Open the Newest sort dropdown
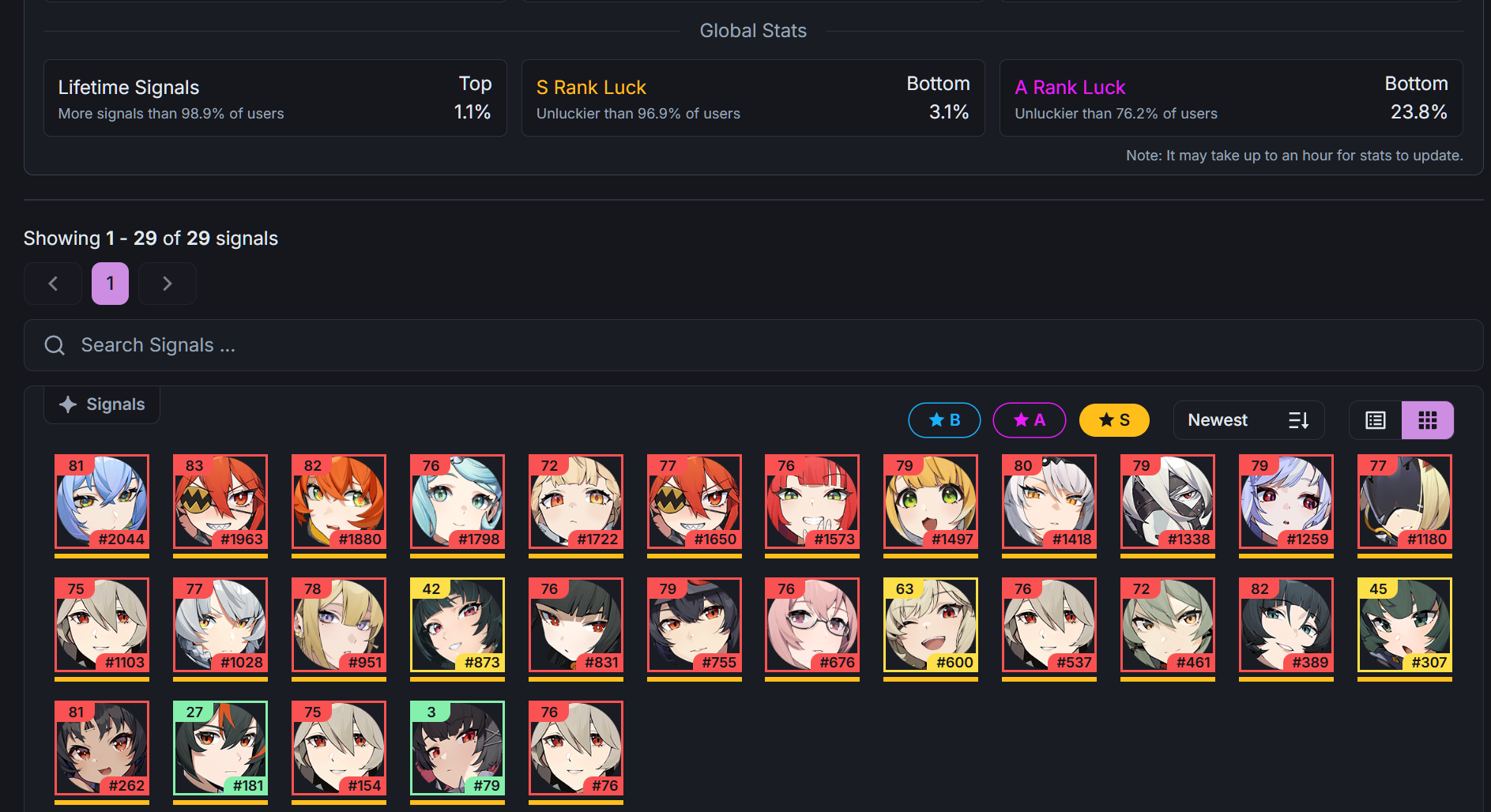Viewport: 1491px width, 812px height. (x=1248, y=420)
